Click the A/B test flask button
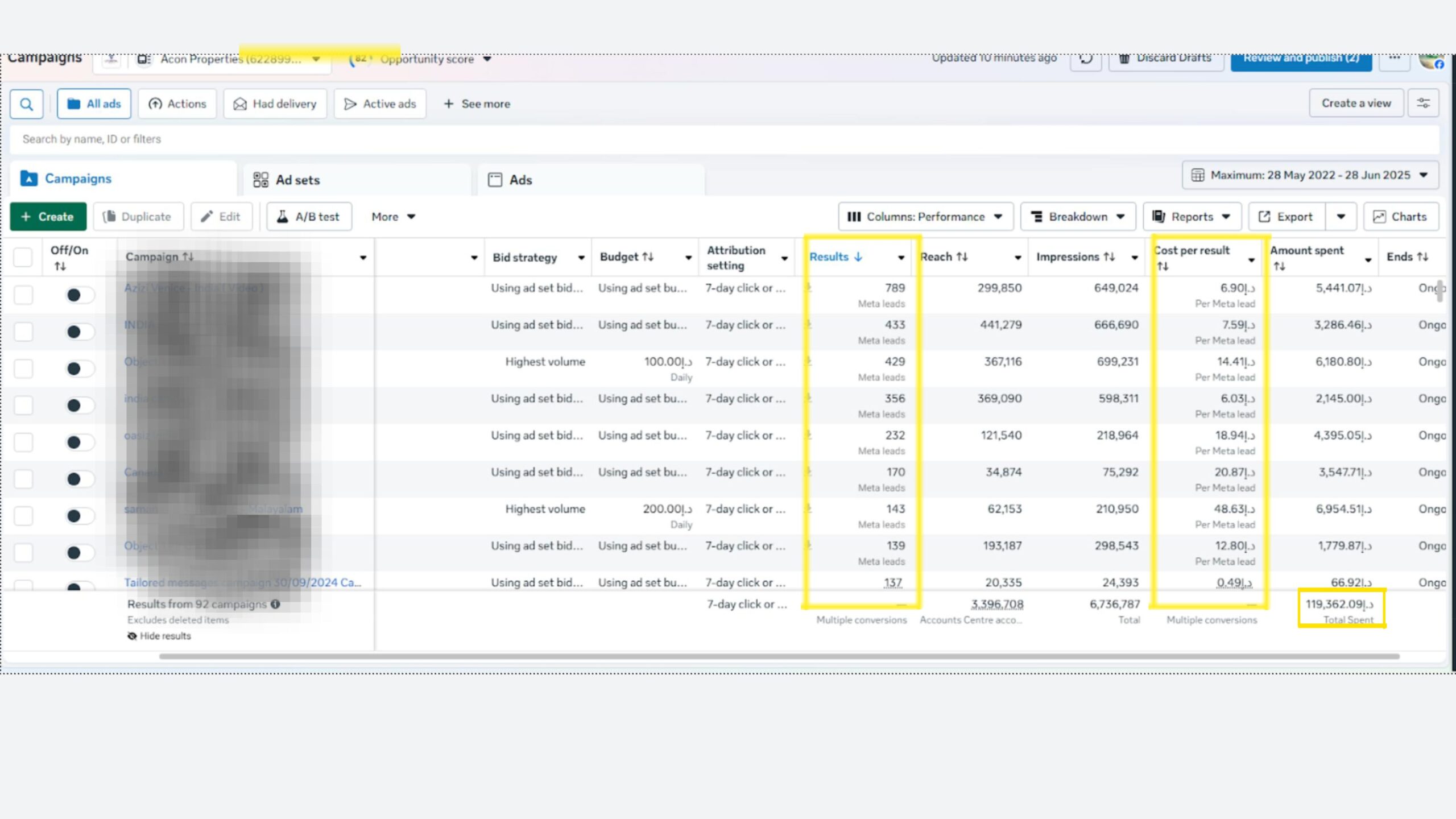Viewport: 1456px width, 819px height. pos(309,217)
